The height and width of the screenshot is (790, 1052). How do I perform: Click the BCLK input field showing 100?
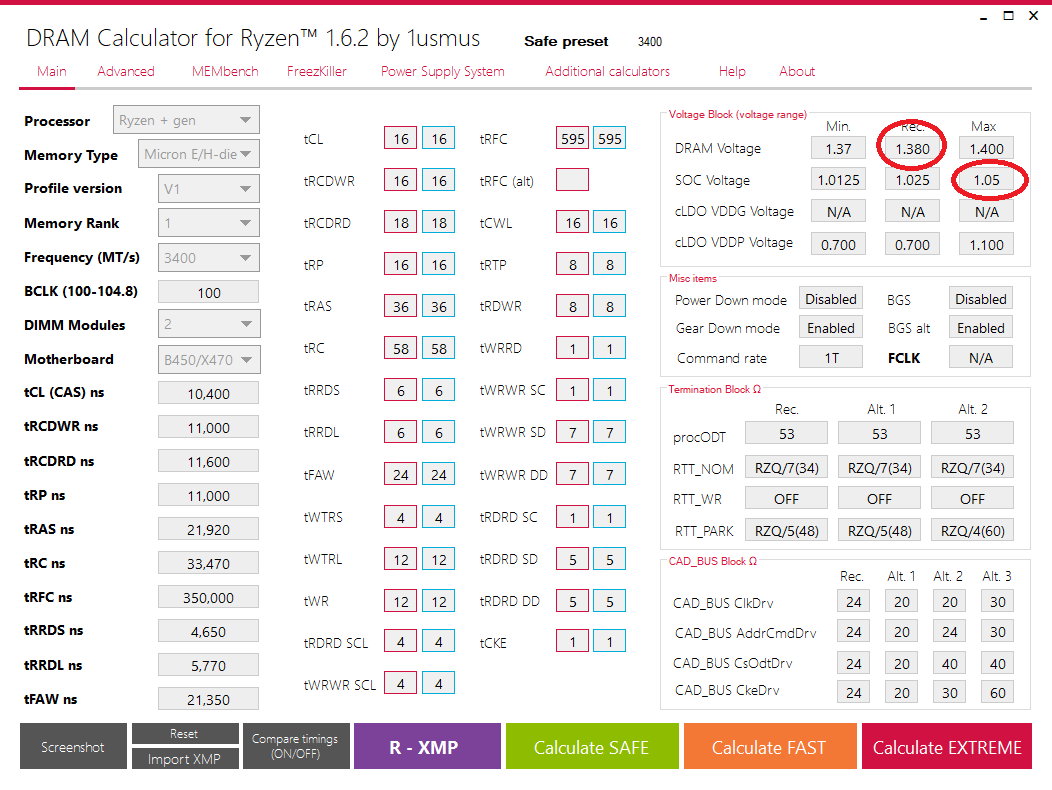209,293
